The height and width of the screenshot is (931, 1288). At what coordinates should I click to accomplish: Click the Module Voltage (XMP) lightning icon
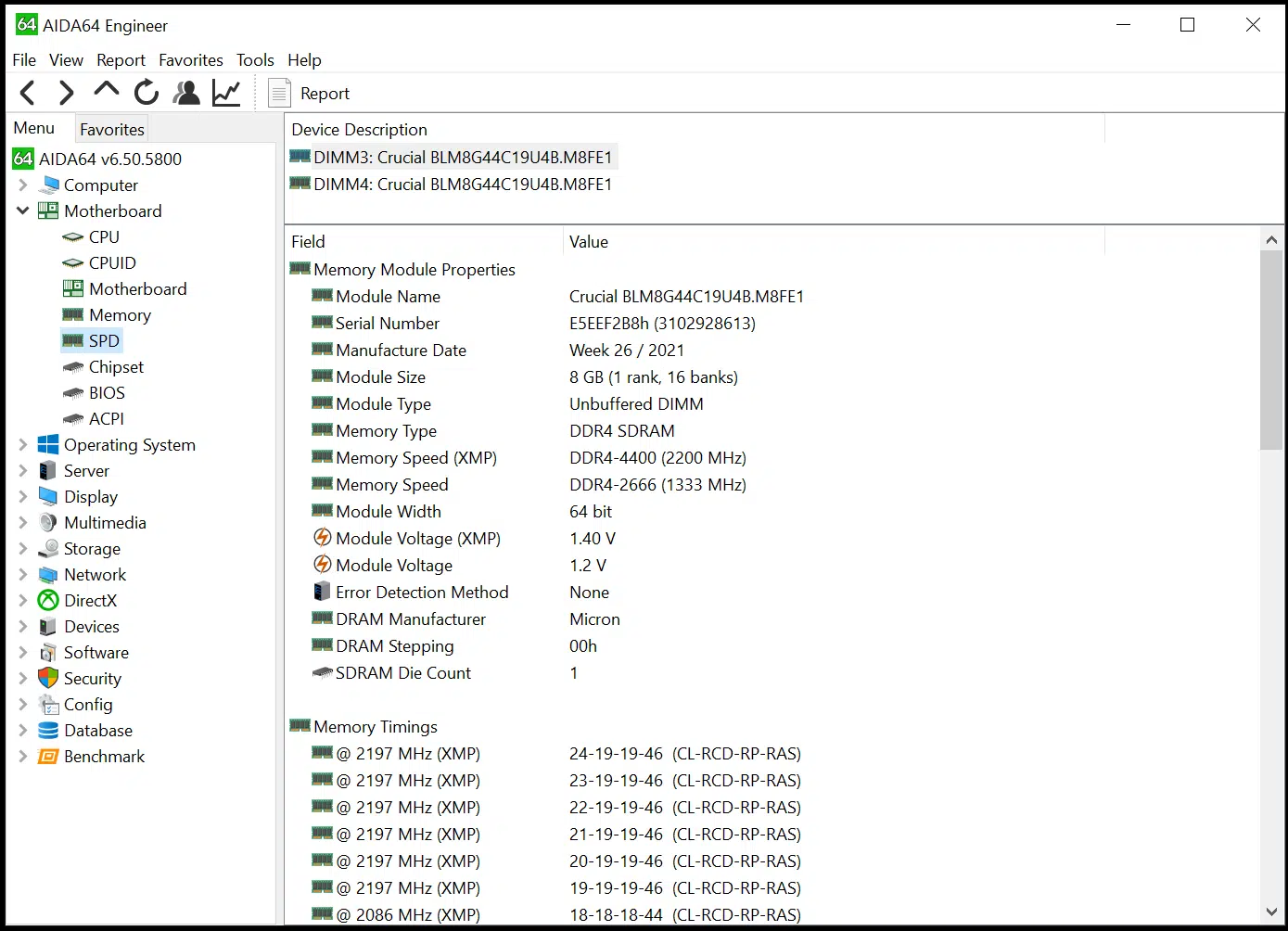pos(322,538)
